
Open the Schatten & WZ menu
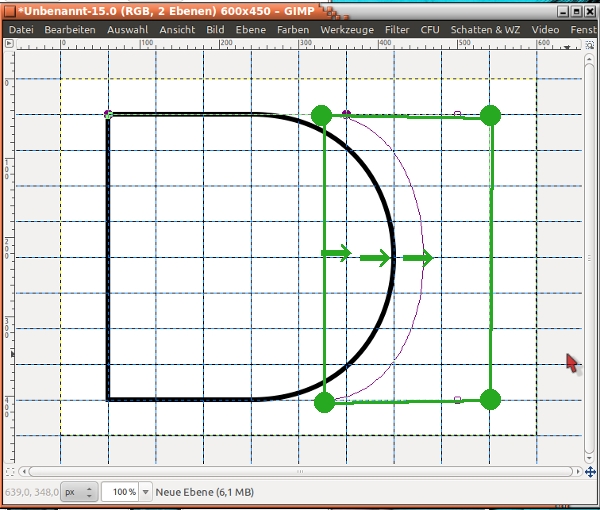click(x=485, y=30)
